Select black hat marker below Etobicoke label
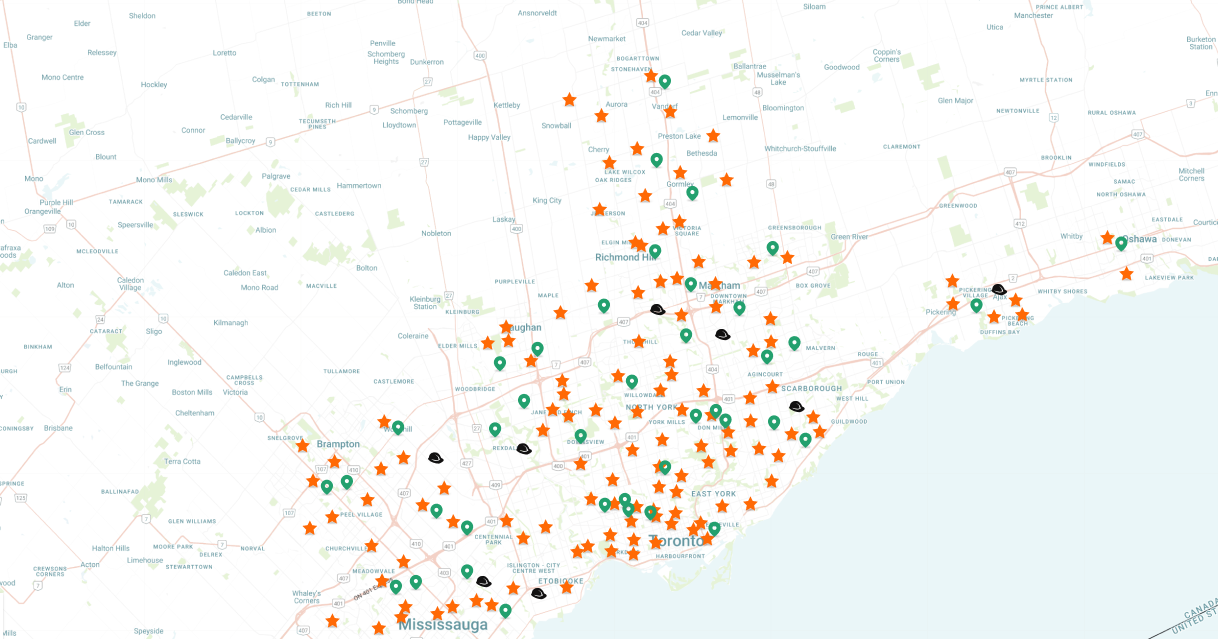 point(538,593)
